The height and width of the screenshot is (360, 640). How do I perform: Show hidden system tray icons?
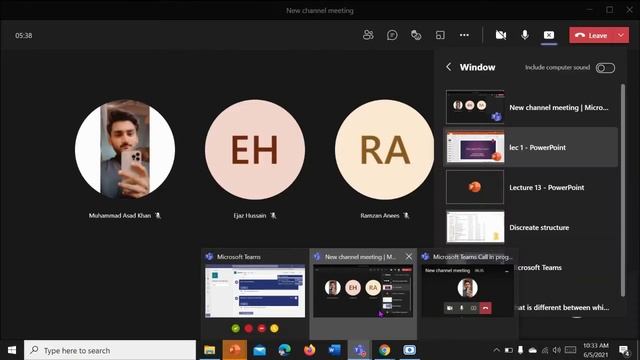pyautogui.click(x=496, y=350)
